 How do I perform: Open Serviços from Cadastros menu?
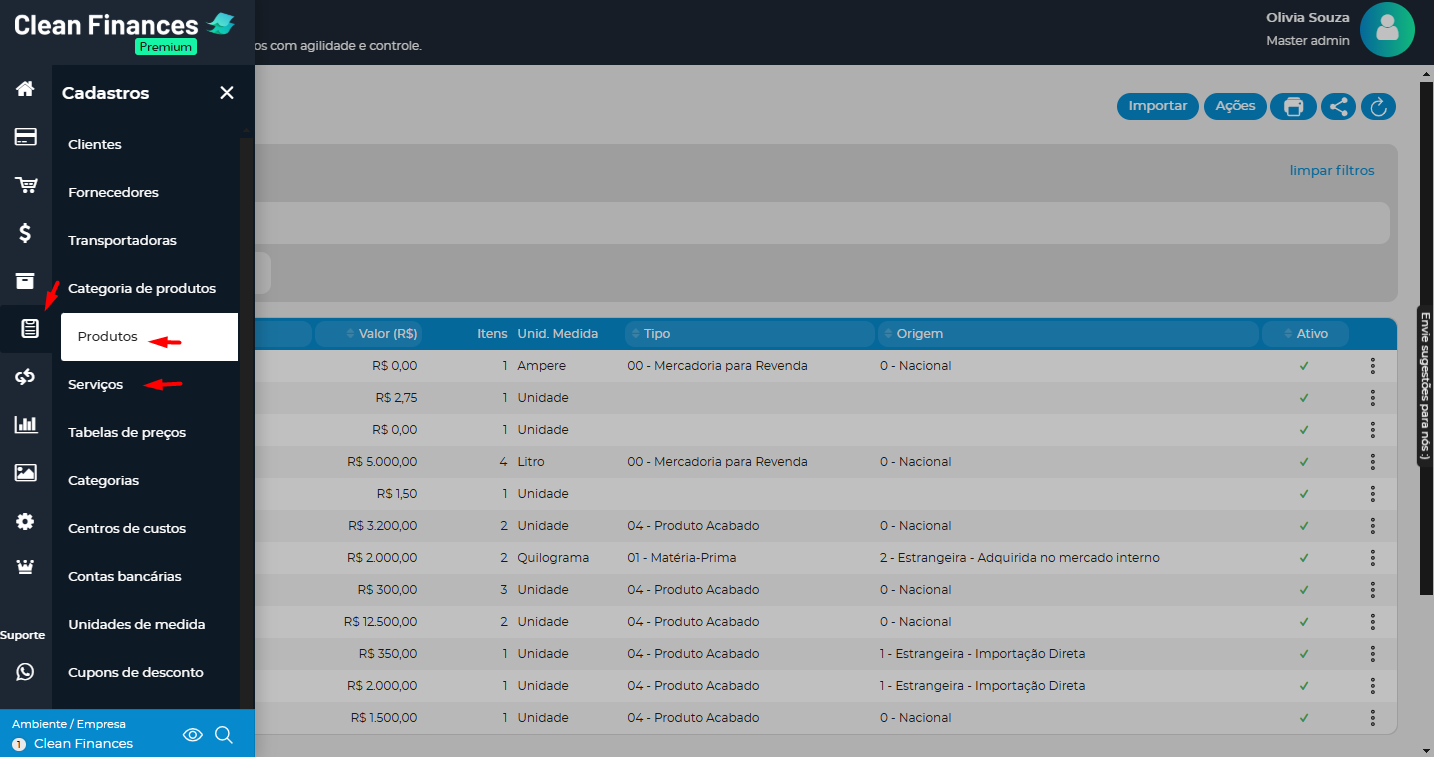tap(96, 385)
